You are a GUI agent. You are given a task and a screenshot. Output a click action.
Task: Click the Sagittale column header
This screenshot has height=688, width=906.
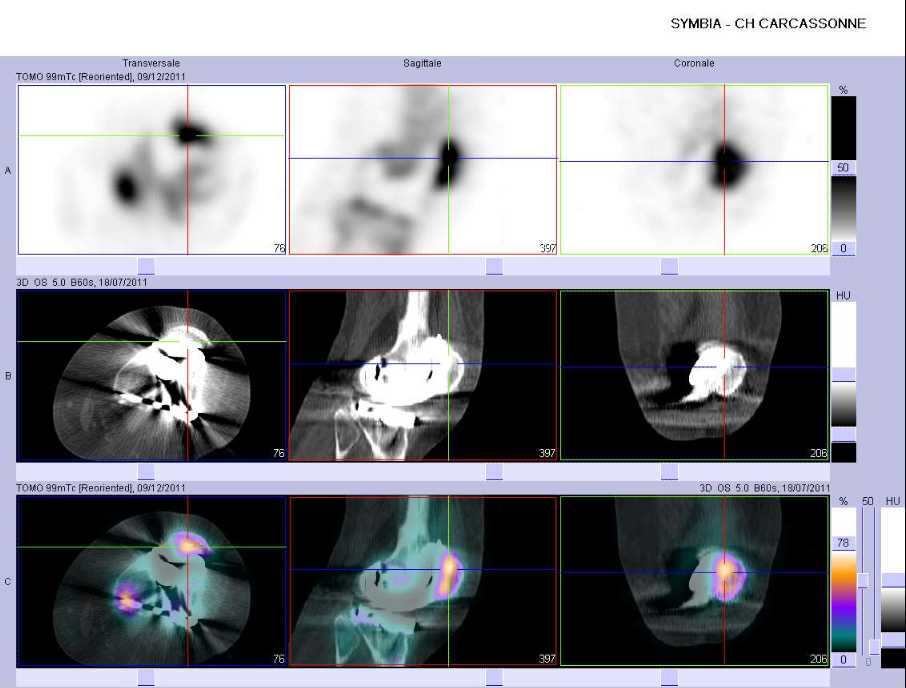422,63
